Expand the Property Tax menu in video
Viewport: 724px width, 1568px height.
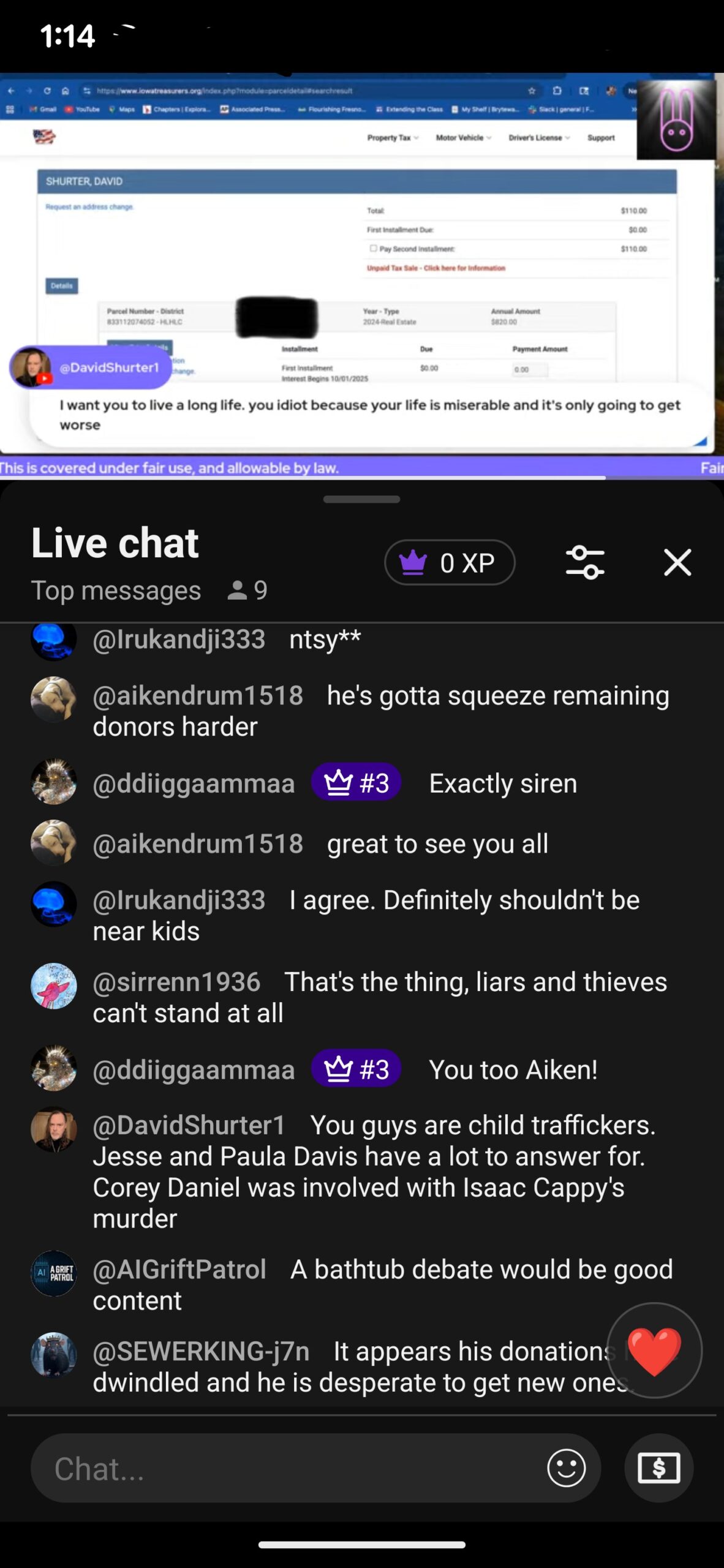click(x=393, y=138)
